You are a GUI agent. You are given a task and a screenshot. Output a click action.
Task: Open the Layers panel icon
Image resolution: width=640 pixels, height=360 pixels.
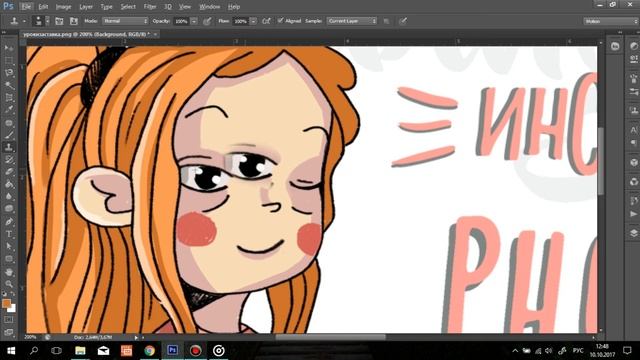633,233
